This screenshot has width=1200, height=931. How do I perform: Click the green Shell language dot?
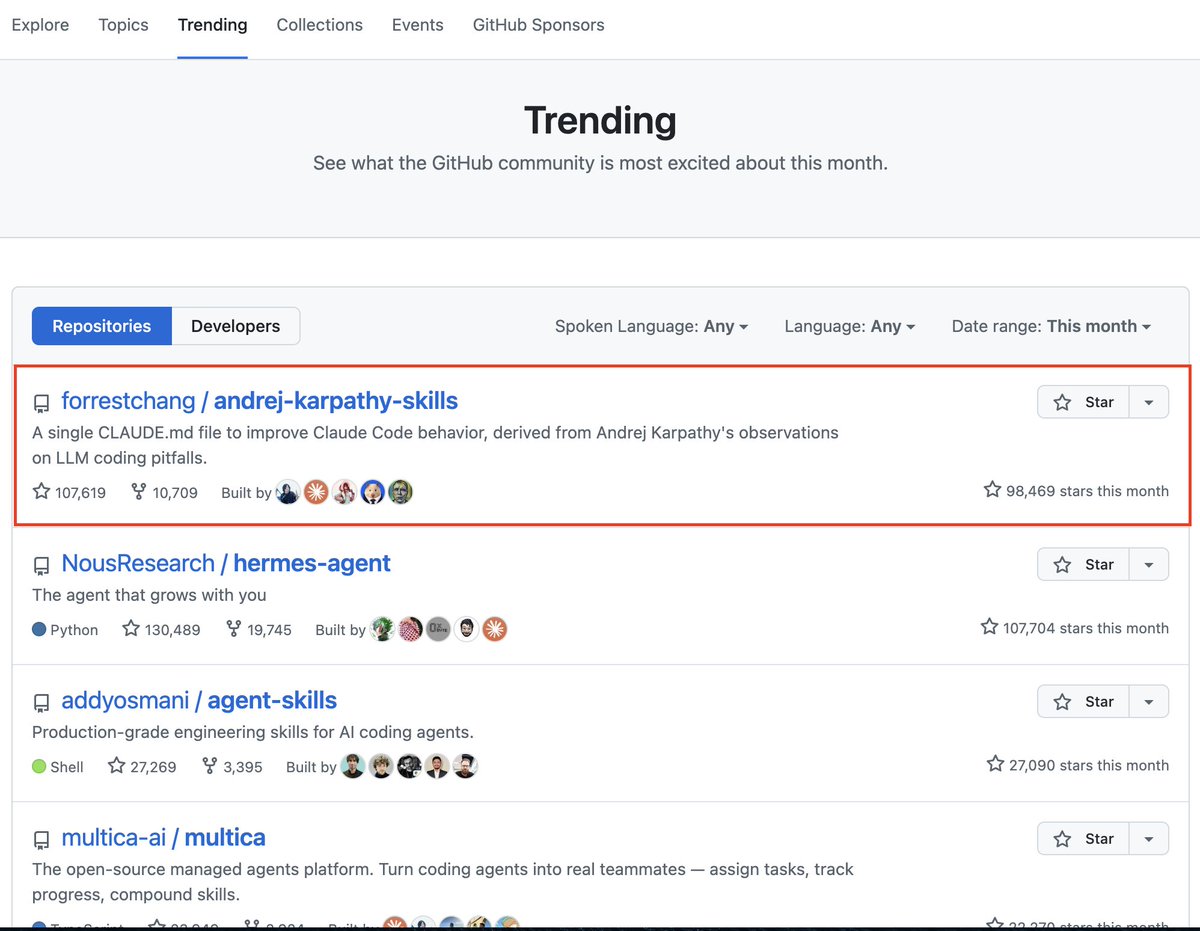39,767
